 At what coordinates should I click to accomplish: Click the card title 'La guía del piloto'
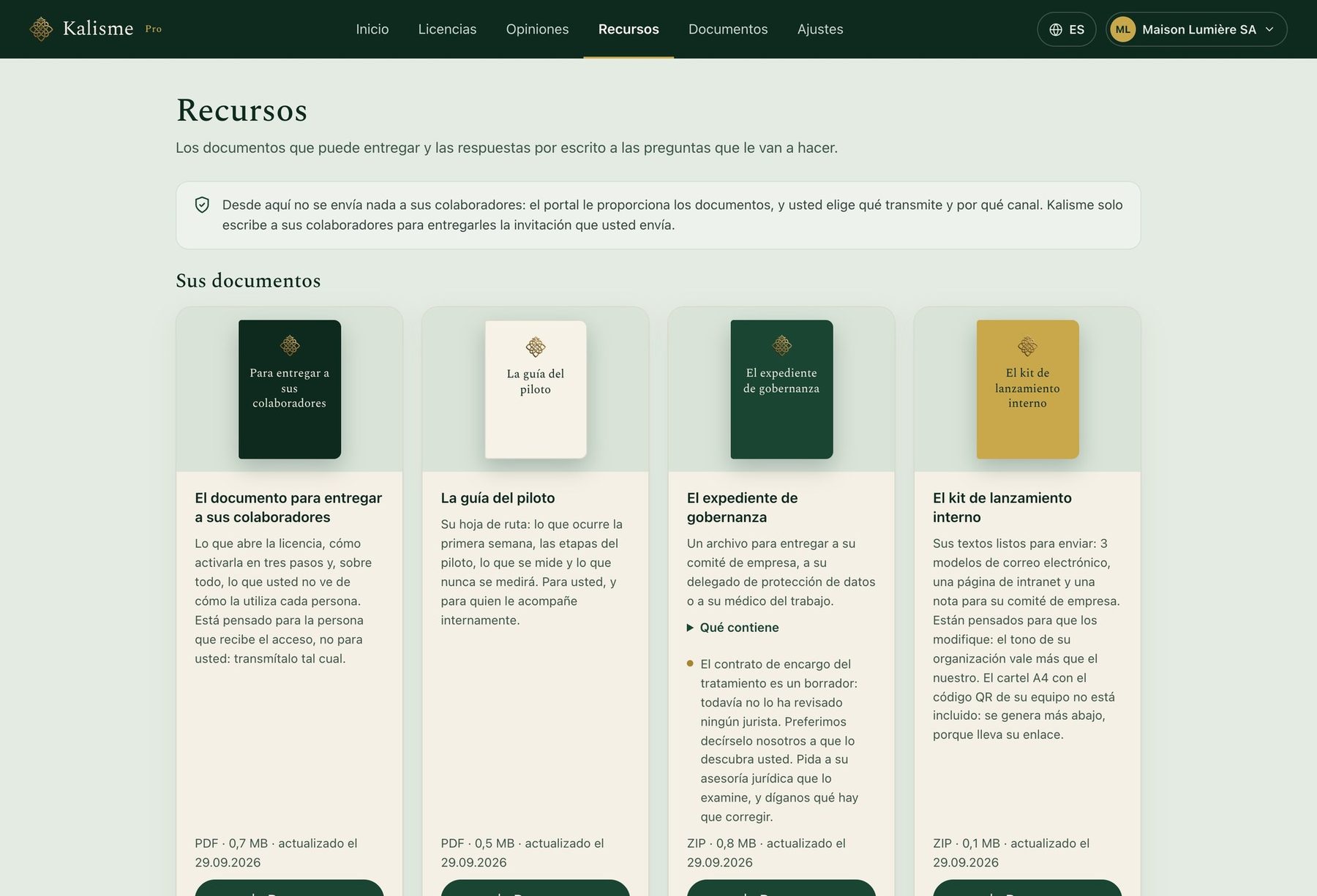pos(498,498)
